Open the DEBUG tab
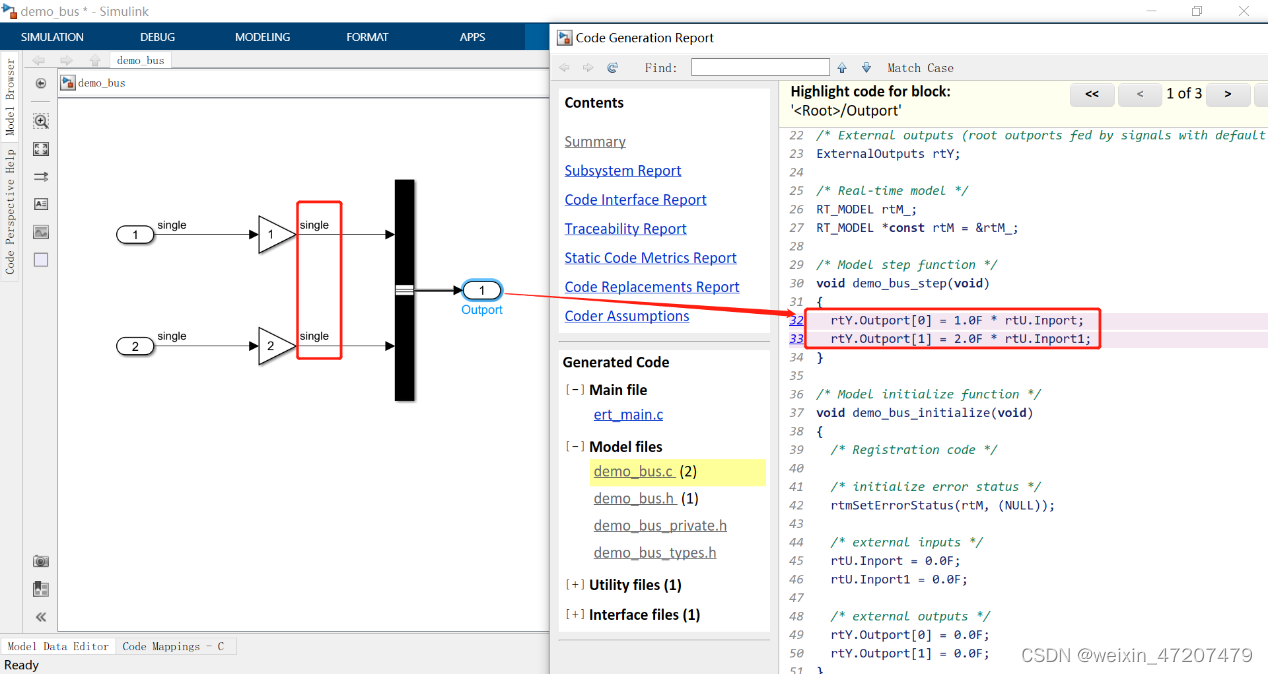This screenshot has height=674, width=1268. pos(157,37)
